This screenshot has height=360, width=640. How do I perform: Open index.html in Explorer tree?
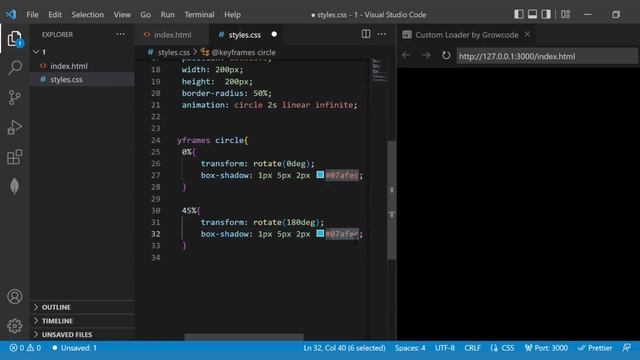point(69,66)
